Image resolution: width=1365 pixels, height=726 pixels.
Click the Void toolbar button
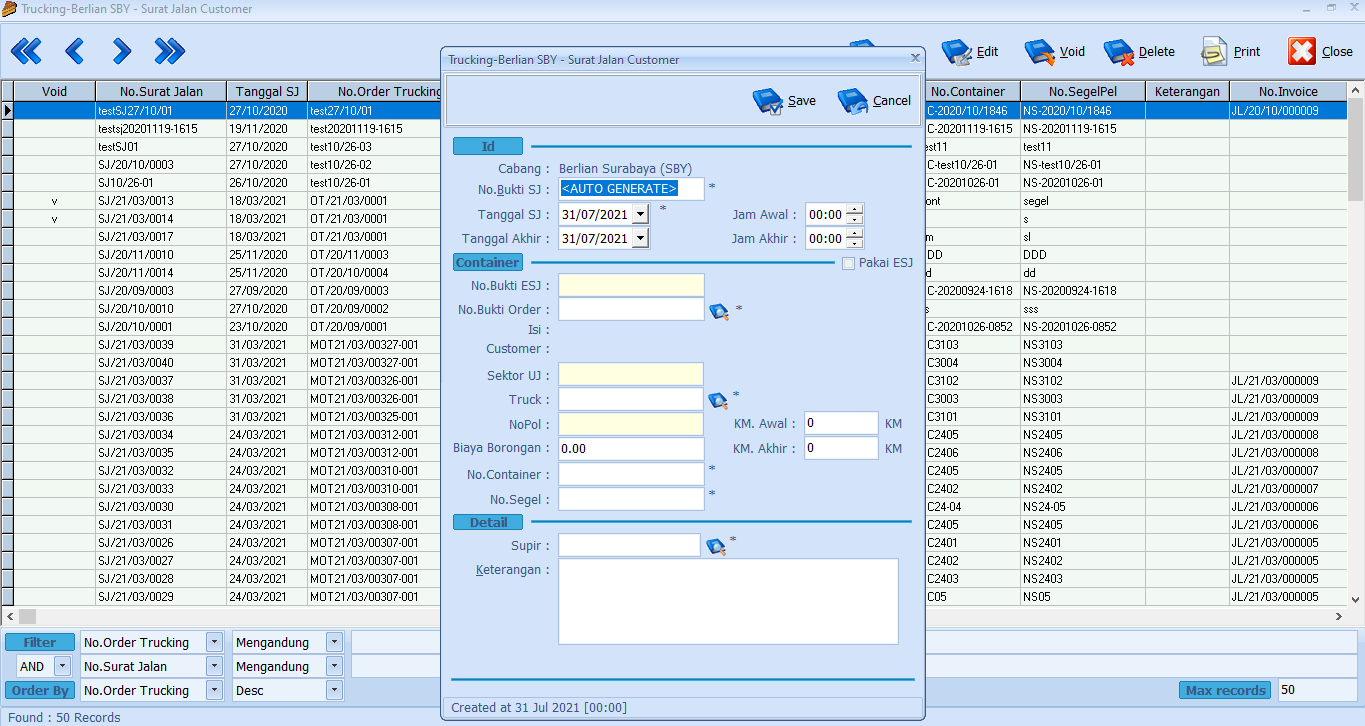[1055, 52]
